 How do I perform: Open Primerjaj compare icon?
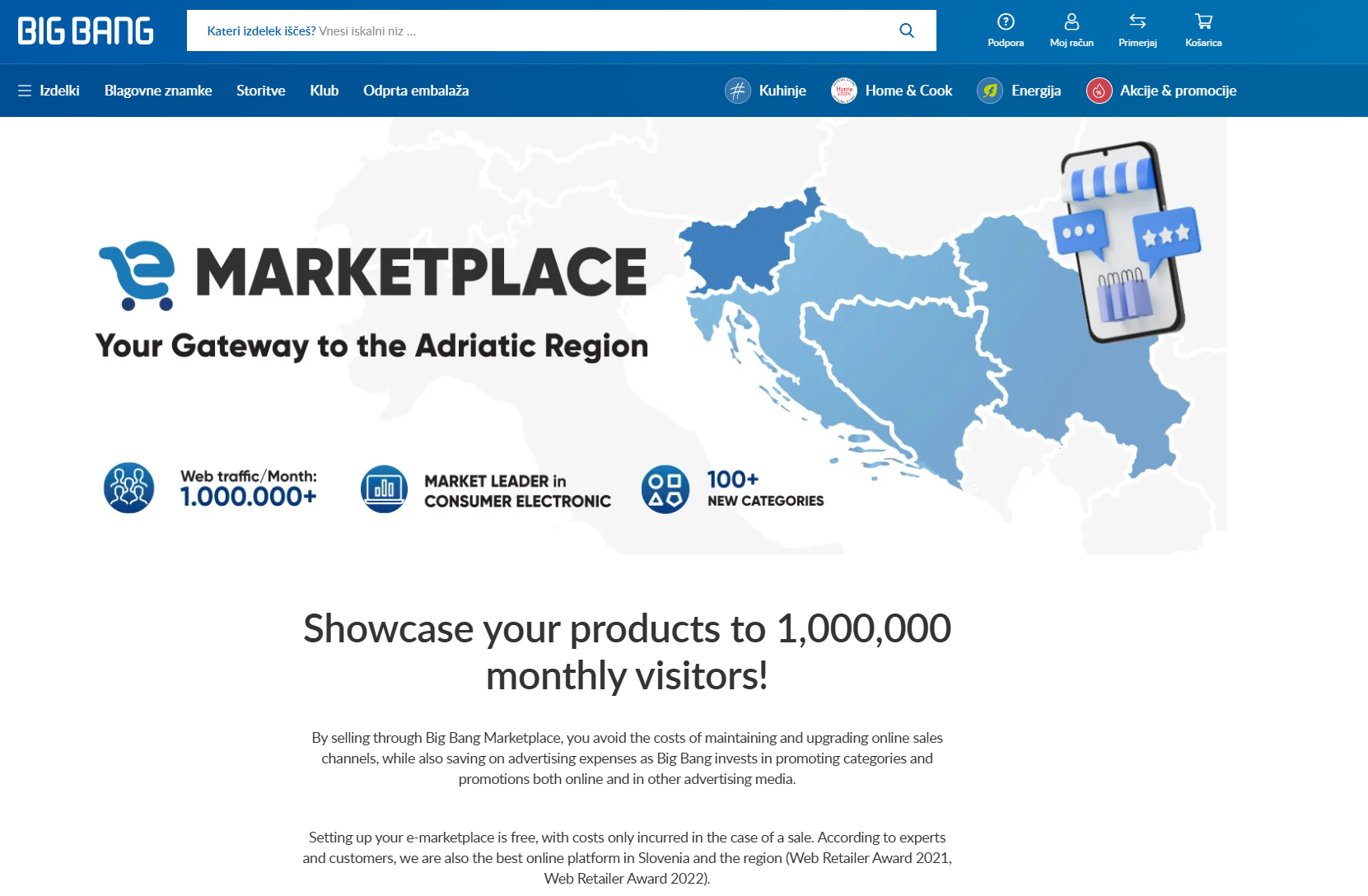[1137, 22]
